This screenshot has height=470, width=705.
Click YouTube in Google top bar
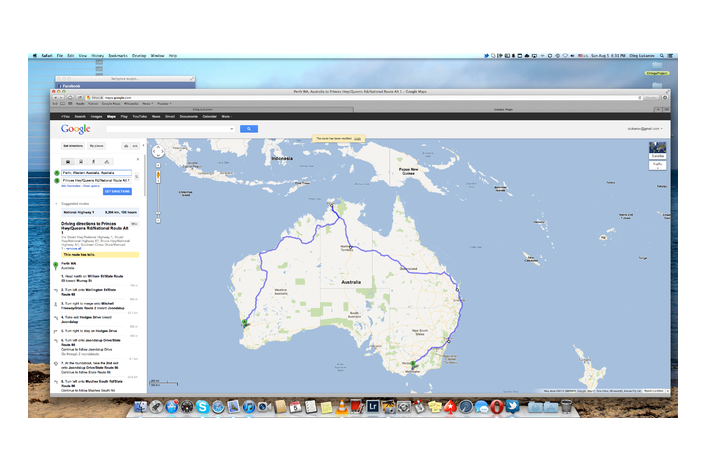(140, 116)
